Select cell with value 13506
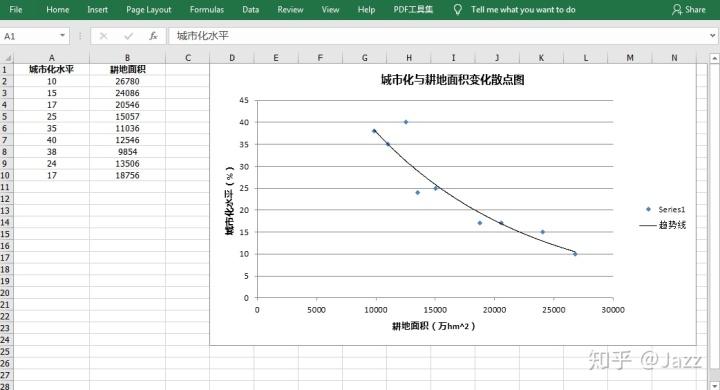Viewport: 720px width, 390px height. pyautogui.click(x=127, y=164)
